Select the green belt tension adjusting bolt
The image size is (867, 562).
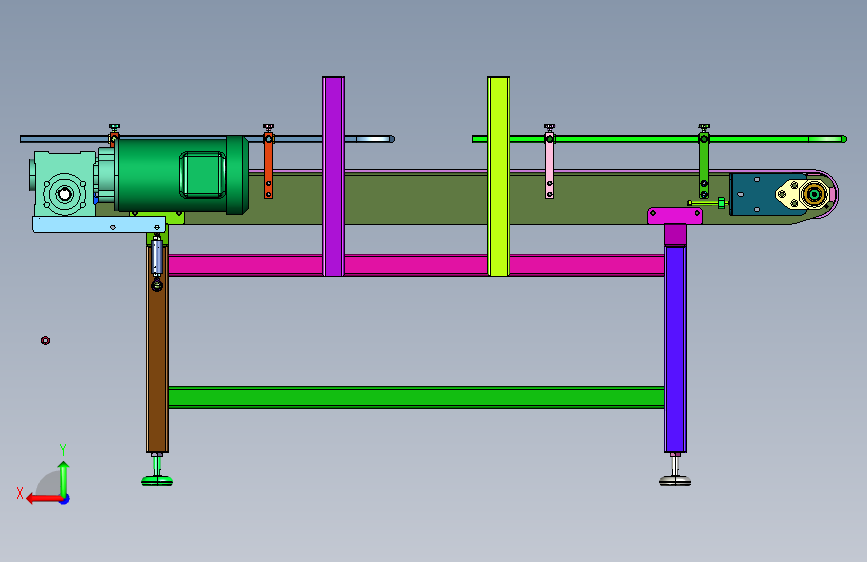coord(707,203)
